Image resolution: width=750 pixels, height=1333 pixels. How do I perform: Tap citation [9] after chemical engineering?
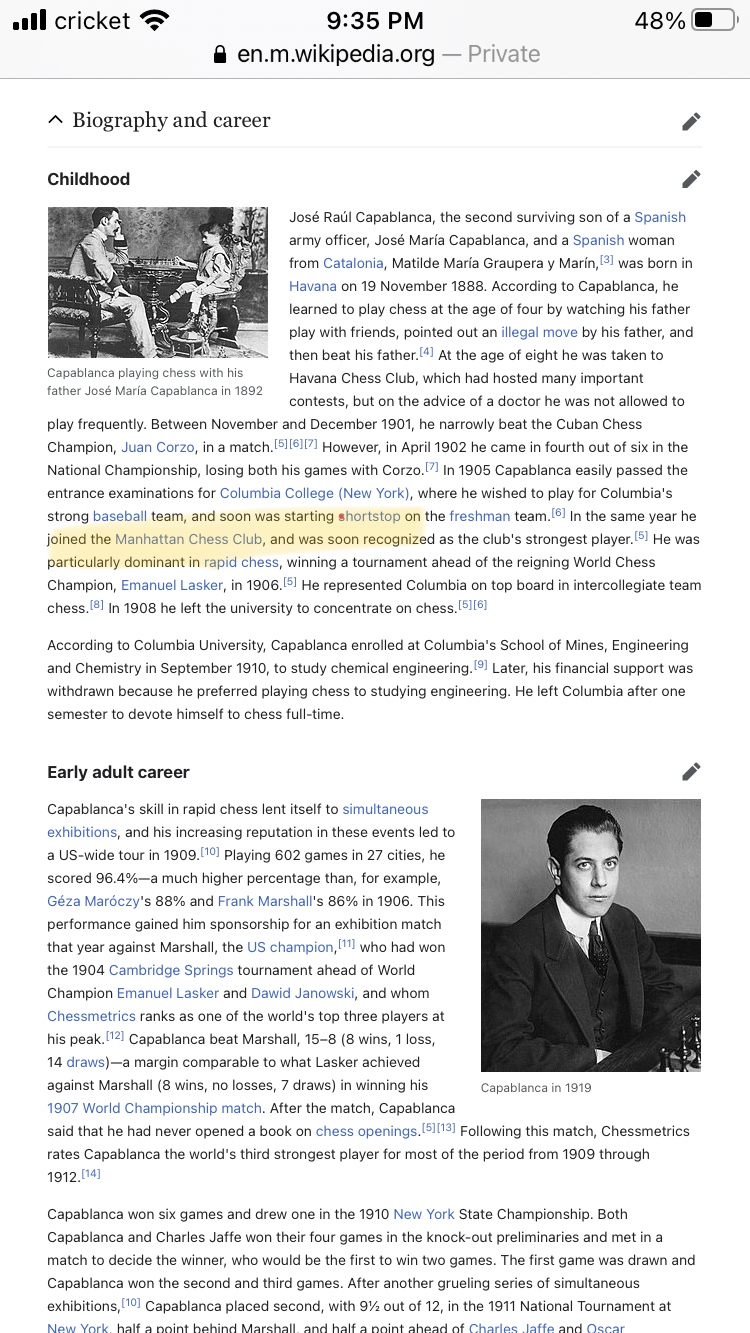(x=480, y=665)
